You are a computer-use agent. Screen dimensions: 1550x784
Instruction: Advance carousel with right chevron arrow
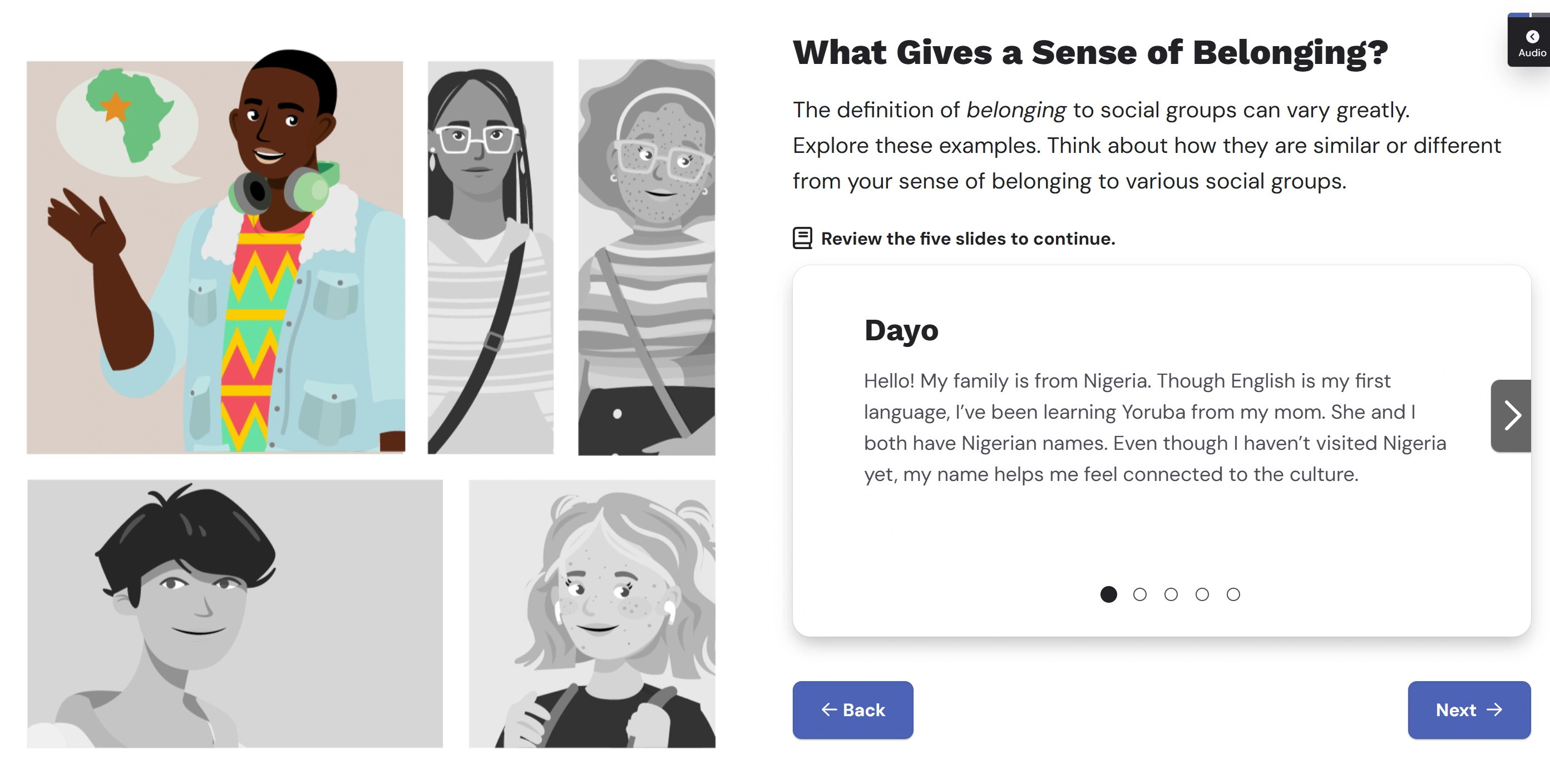point(1511,415)
